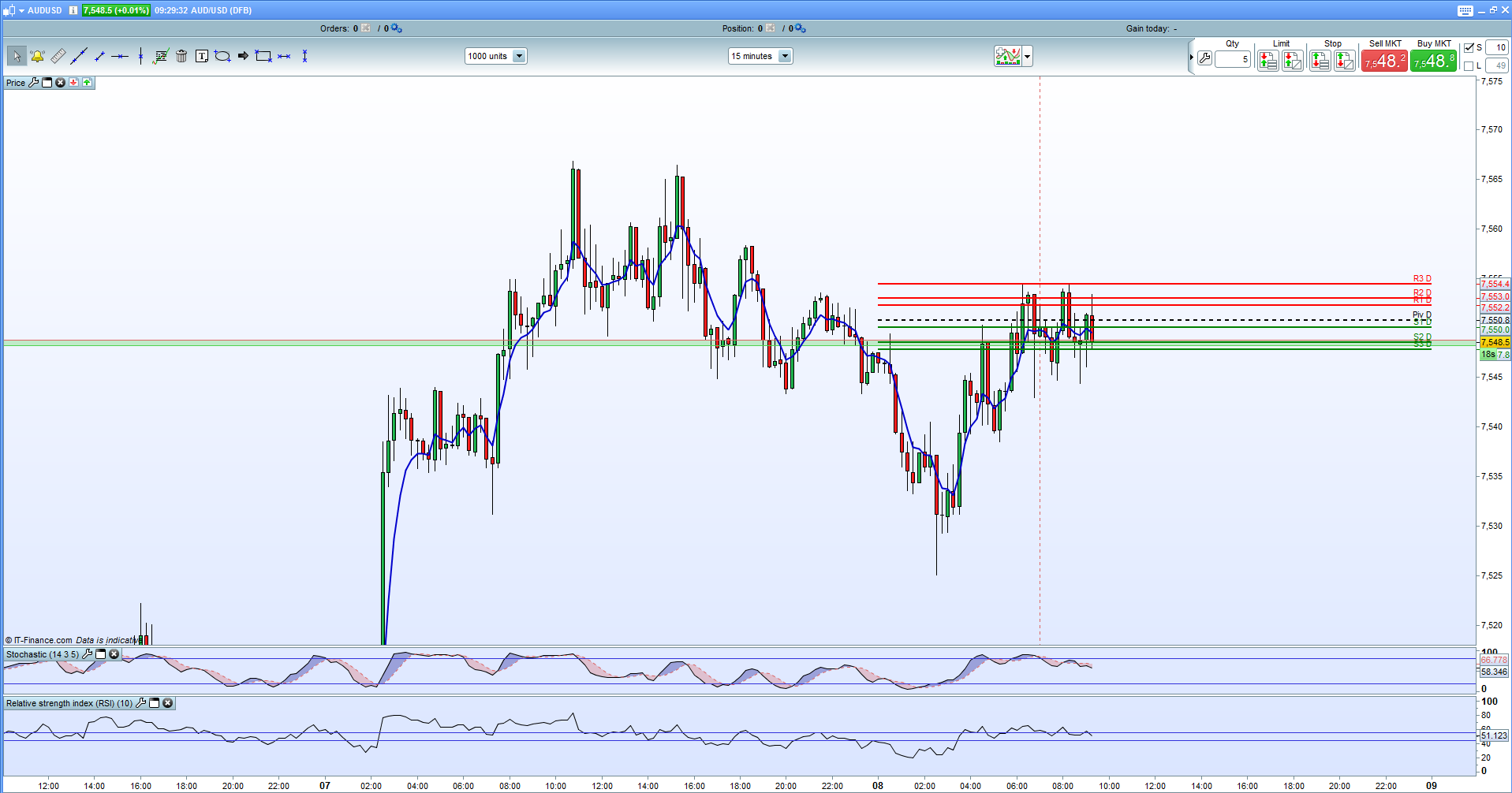Open order settings gear icon
The image size is (1512, 793).
pyautogui.click(x=397, y=28)
